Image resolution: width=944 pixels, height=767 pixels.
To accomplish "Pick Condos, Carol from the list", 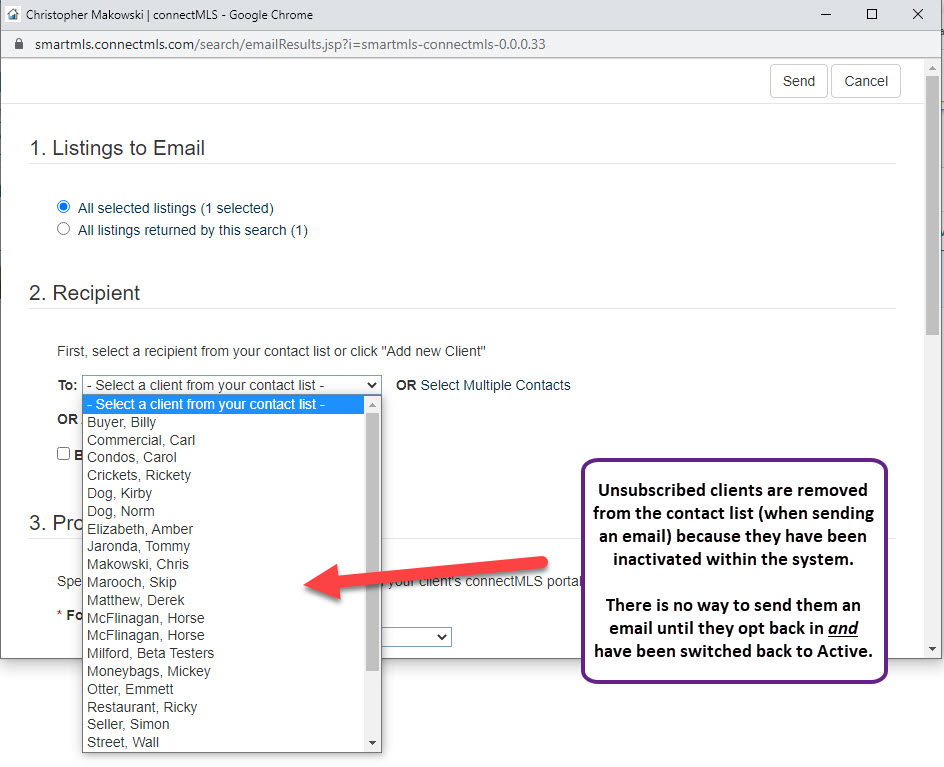I will [x=223, y=458].
